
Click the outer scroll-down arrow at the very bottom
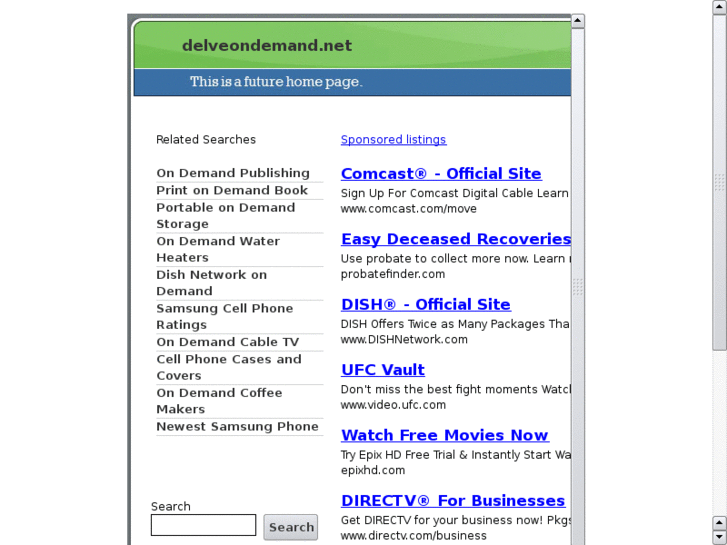(720, 538)
